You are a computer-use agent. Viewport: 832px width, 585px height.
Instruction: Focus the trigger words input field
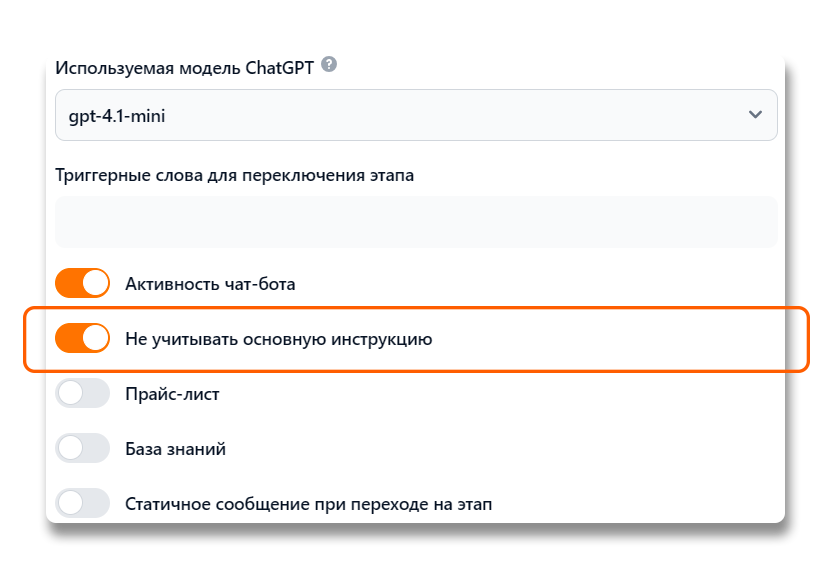click(x=416, y=221)
